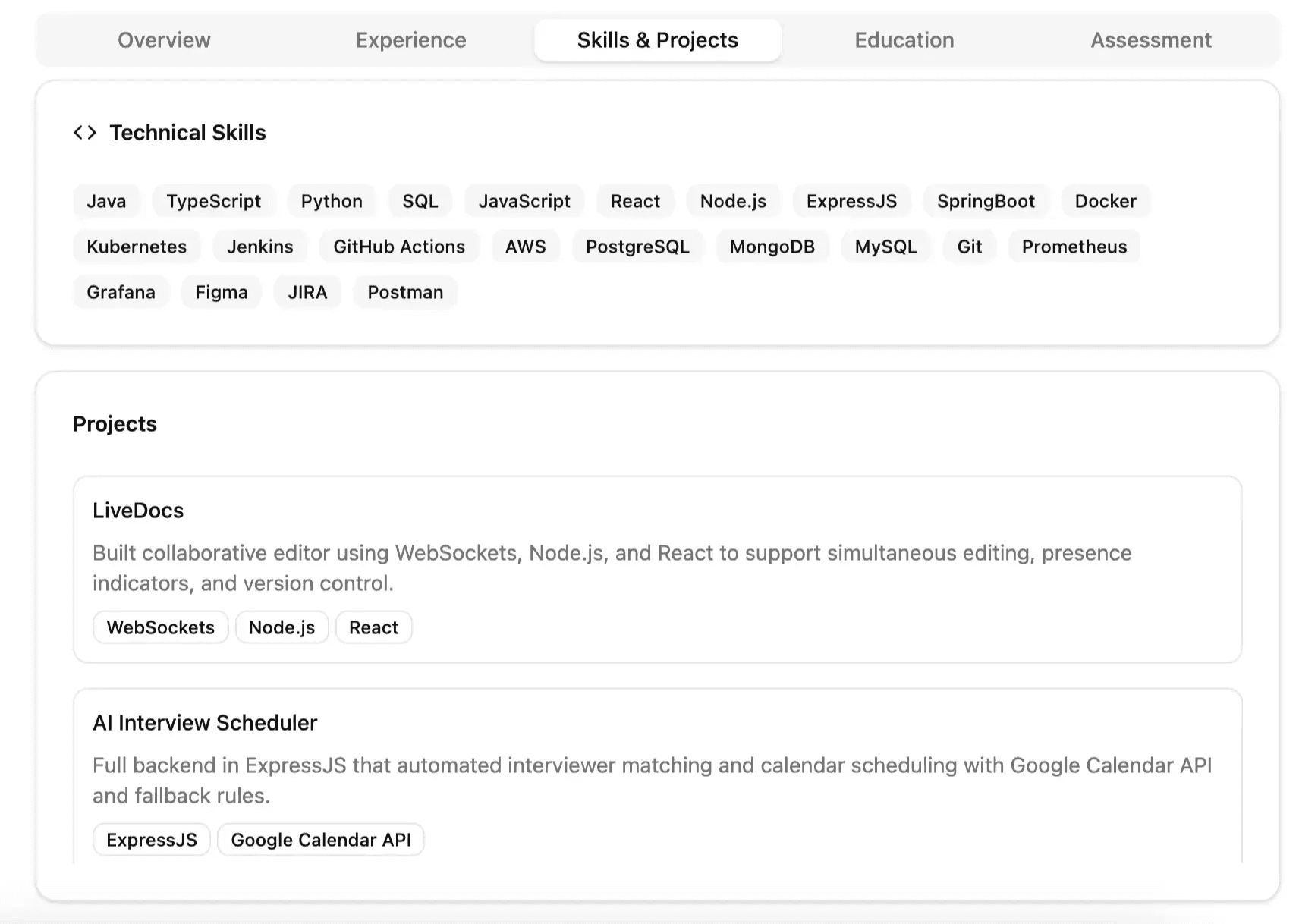The width and height of the screenshot is (1299, 924).
Task: Click the Technical Skills code brackets icon
Action: coord(85,133)
